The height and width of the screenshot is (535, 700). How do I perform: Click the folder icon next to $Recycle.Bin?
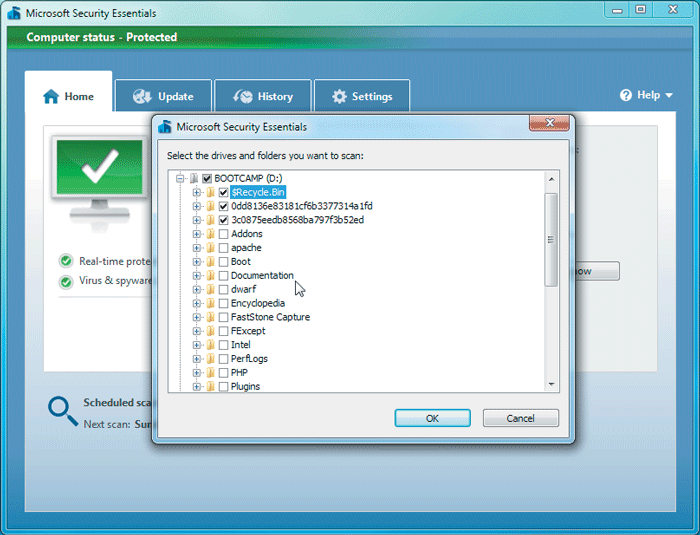210,192
